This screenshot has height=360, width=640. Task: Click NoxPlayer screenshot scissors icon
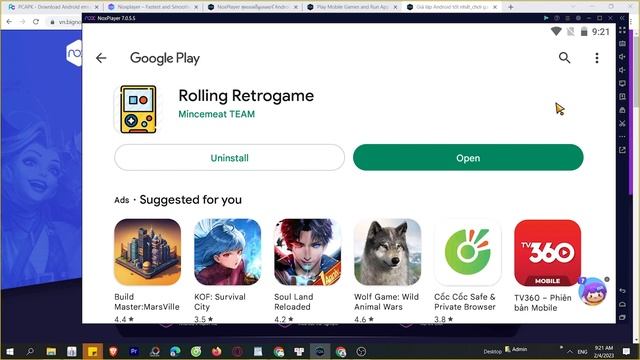622,123
